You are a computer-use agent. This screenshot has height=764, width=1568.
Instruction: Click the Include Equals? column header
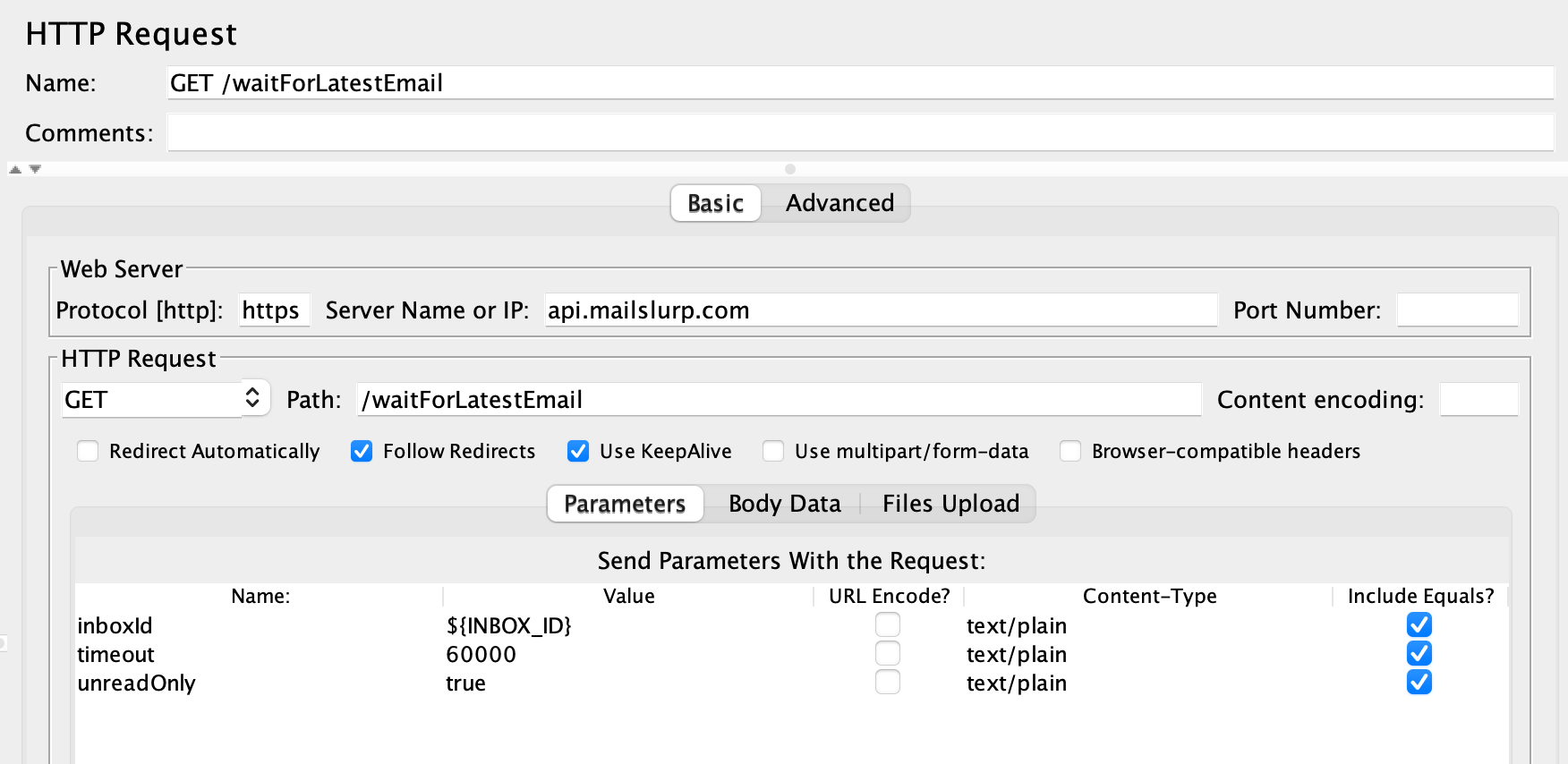tap(1420, 596)
